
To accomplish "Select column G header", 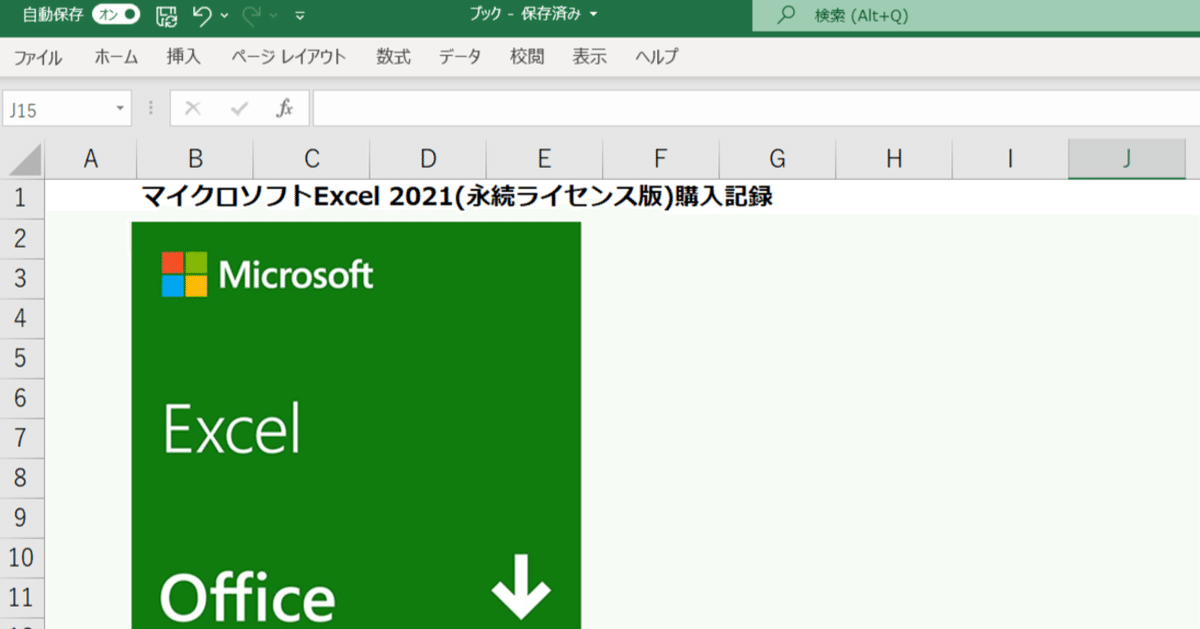I will point(777,159).
